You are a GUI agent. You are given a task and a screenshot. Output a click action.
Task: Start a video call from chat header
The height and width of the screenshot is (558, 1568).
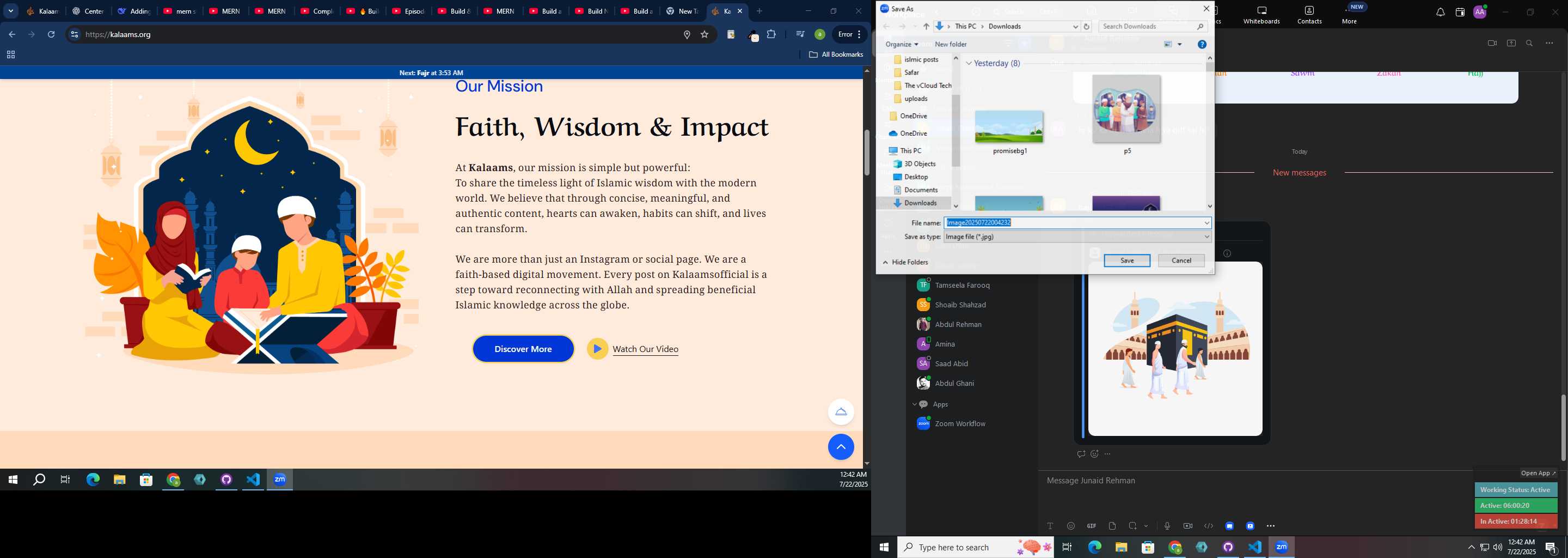tap(1492, 43)
